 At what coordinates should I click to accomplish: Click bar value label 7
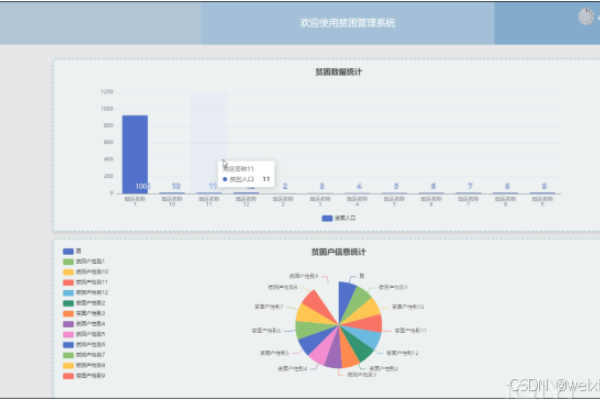470,186
